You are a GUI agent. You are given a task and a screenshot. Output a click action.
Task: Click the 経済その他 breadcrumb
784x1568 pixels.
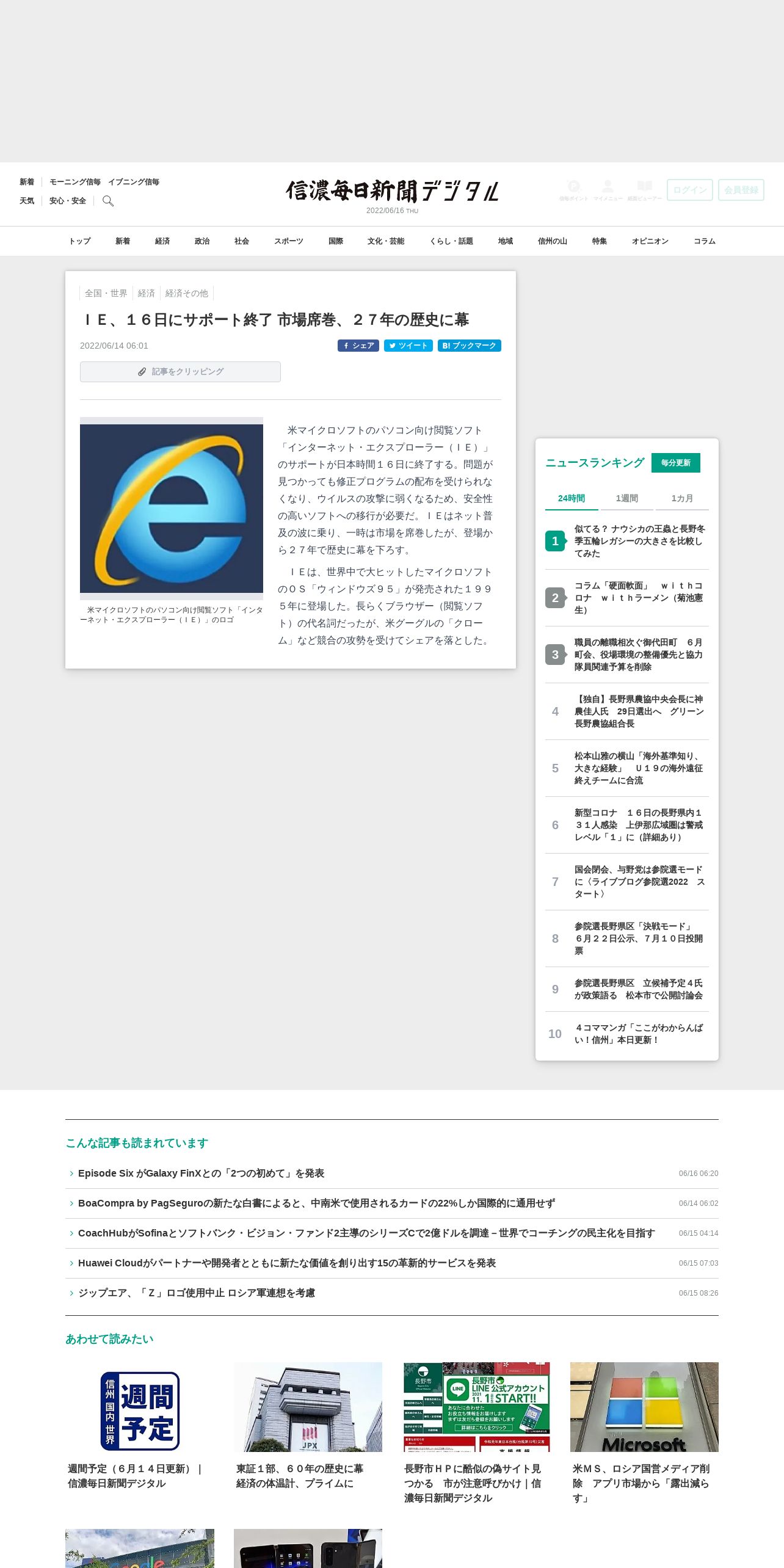tap(187, 293)
